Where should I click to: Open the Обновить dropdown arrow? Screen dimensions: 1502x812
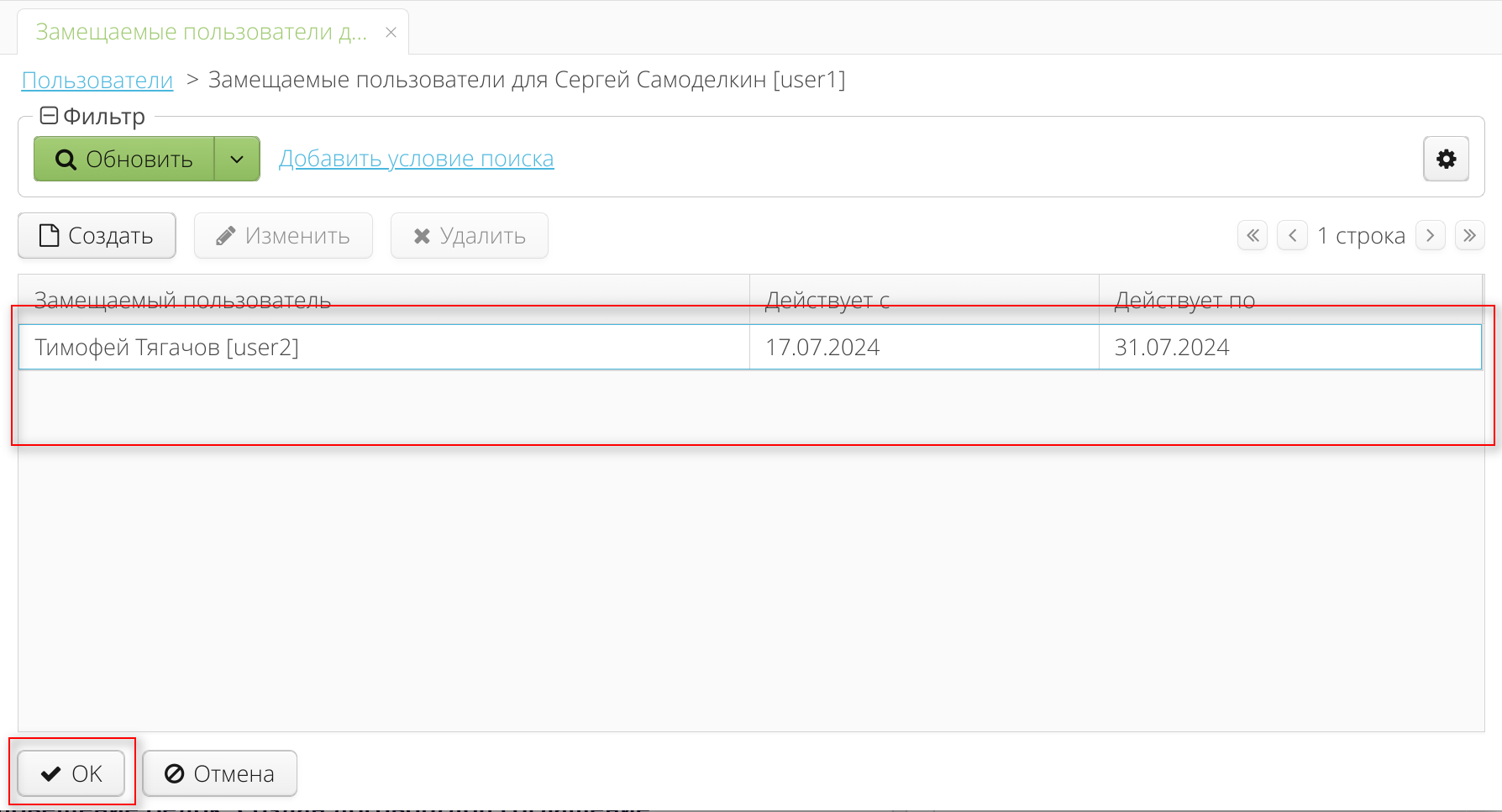(238, 159)
